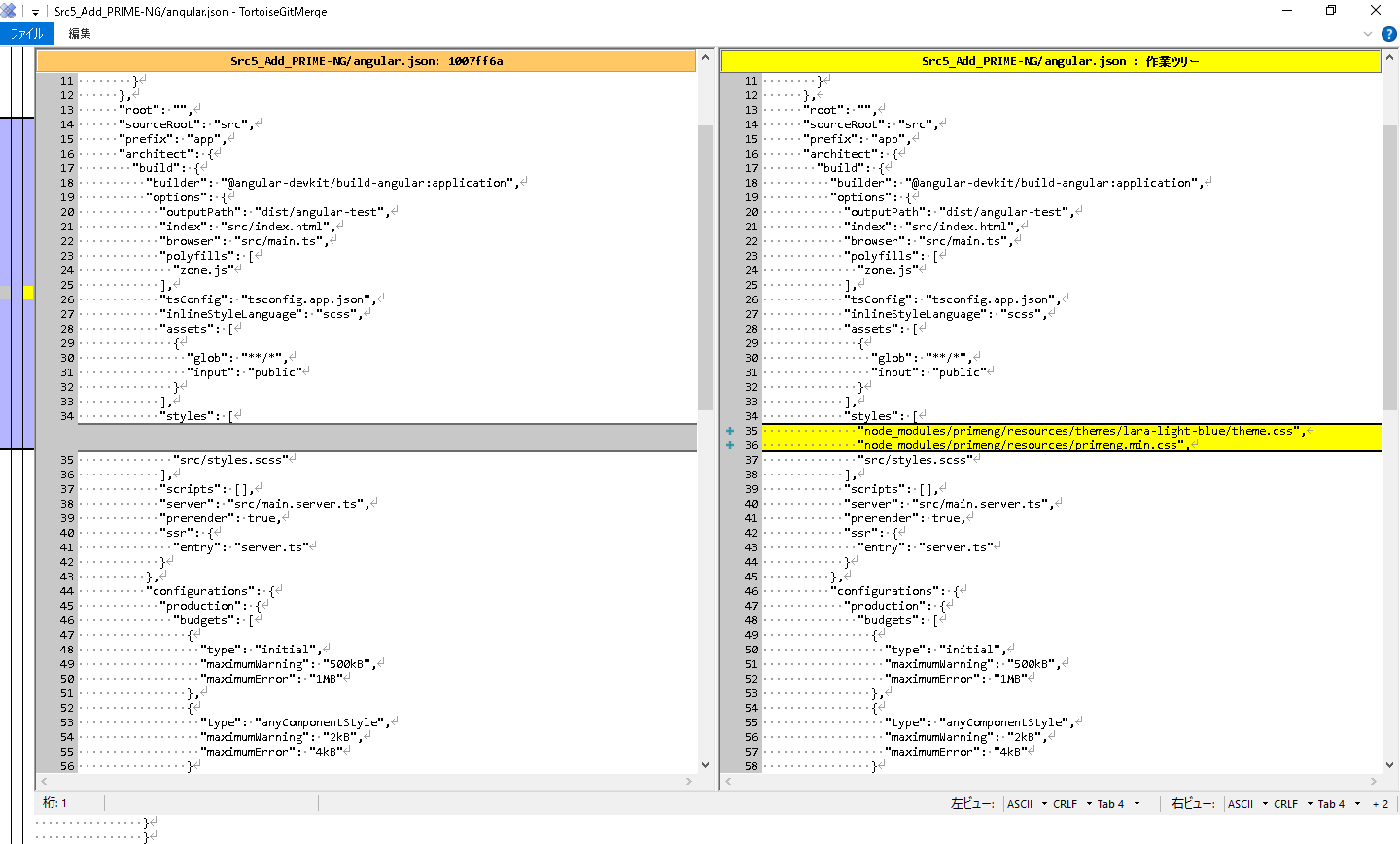Click the blue help question mark icon
Image resolution: width=1400 pixels, height=844 pixels.
tap(1389, 33)
